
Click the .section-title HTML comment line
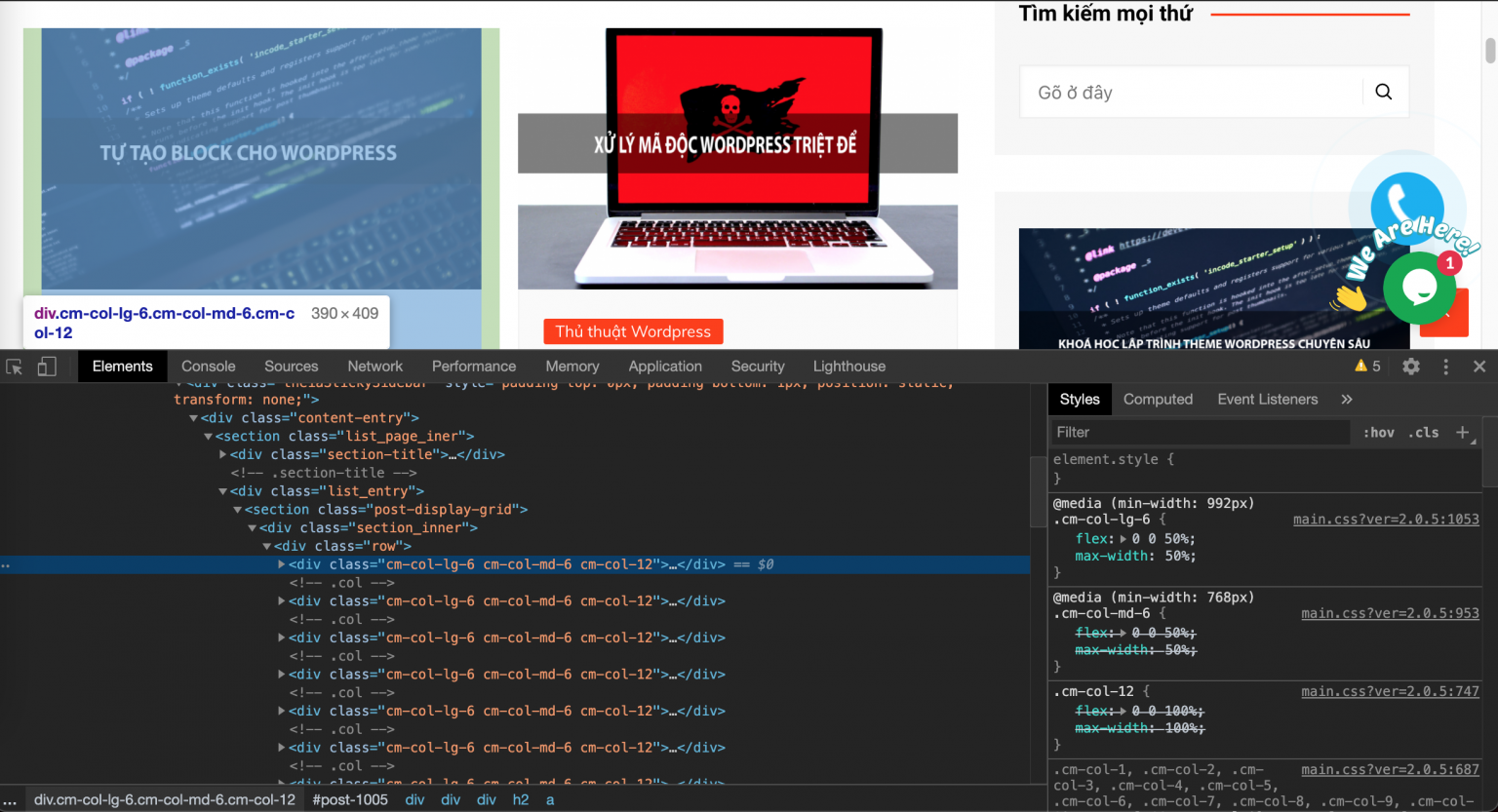click(x=324, y=474)
